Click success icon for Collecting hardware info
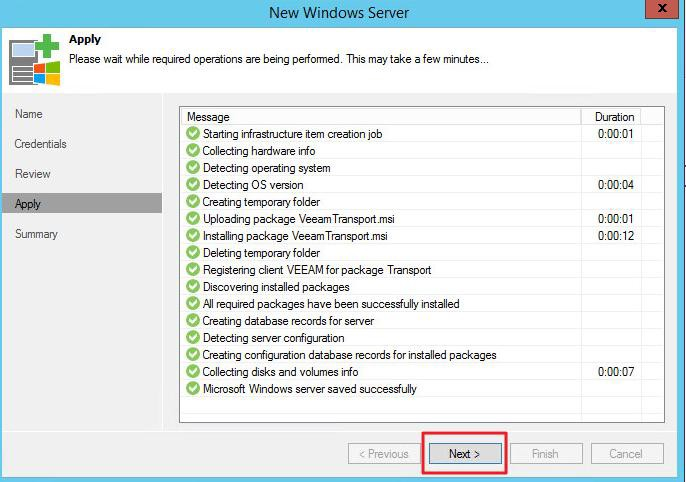Screen dimensions: 686x482 [193, 150]
